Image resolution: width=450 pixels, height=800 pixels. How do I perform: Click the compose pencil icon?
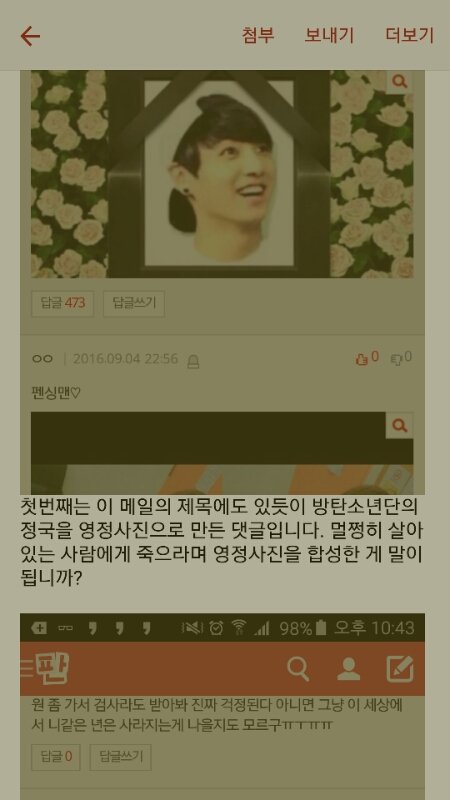coord(399,668)
